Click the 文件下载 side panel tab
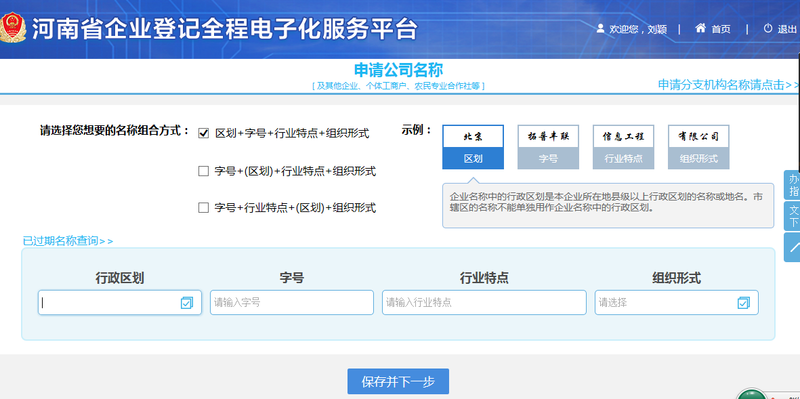 [x=792, y=216]
